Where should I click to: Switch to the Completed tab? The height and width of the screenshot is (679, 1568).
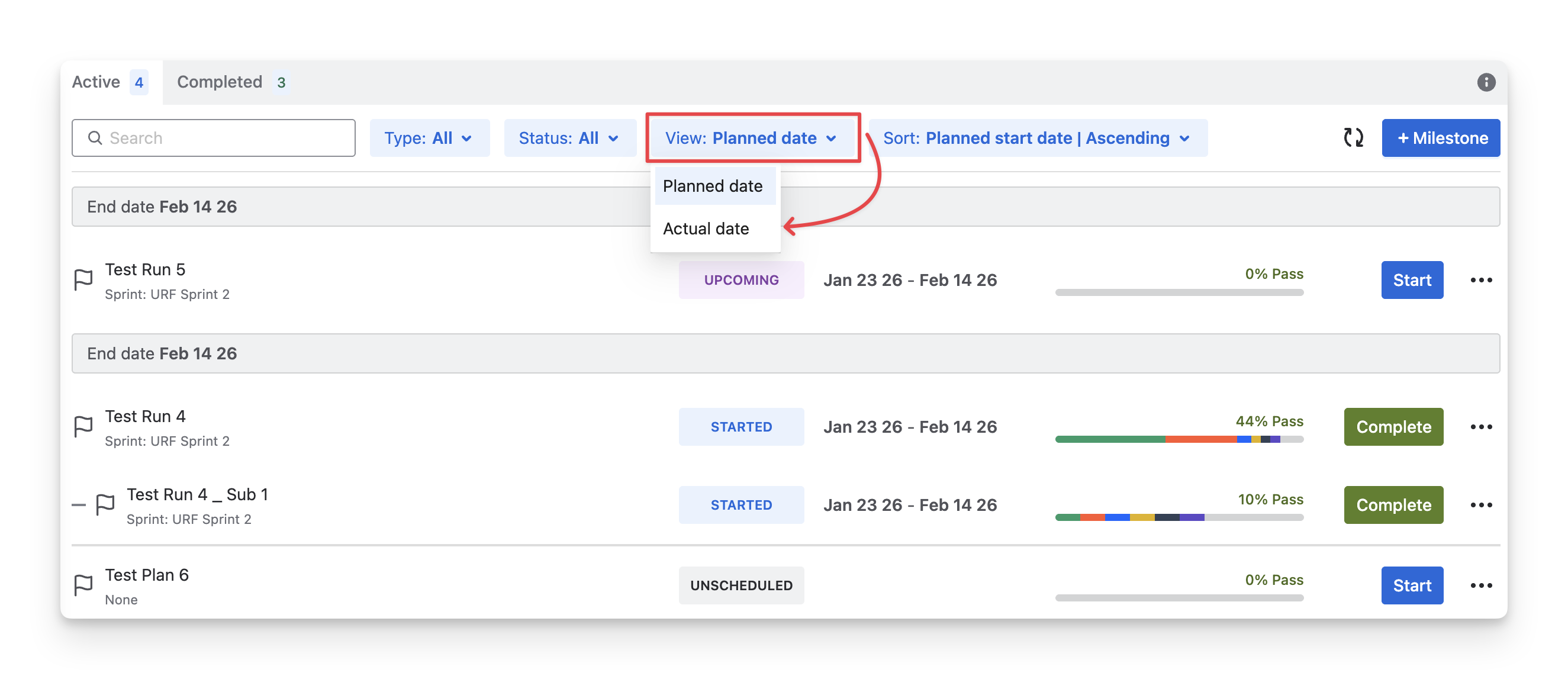pyautogui.click(x=231, y=82)
